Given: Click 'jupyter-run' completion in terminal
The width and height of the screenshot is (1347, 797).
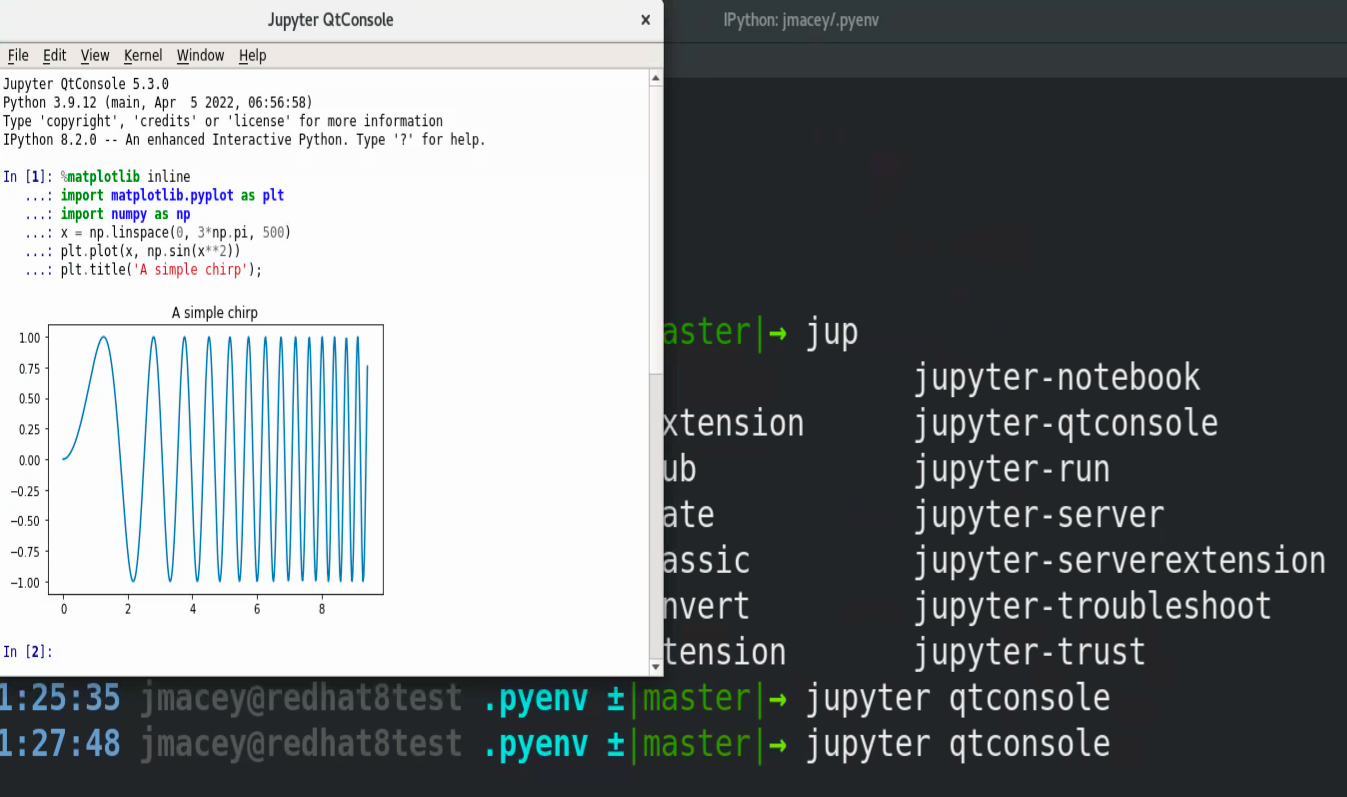Looking at the screenshot, I should click(1012, 469).
